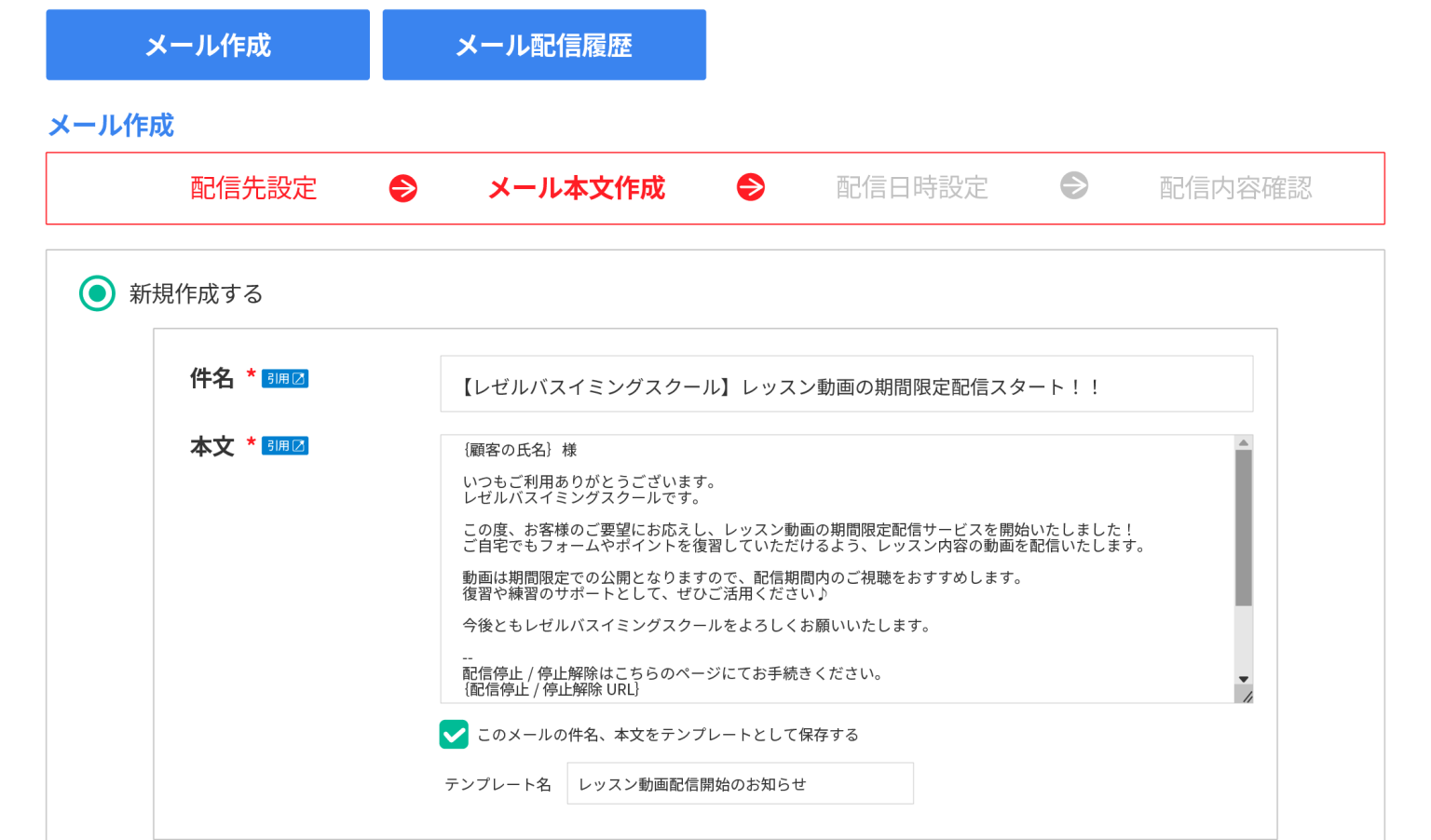
Task: Click line 配信停止 / 停止解除はこちらのページにて
Action: pyautogui.click(x=673, y=673)
